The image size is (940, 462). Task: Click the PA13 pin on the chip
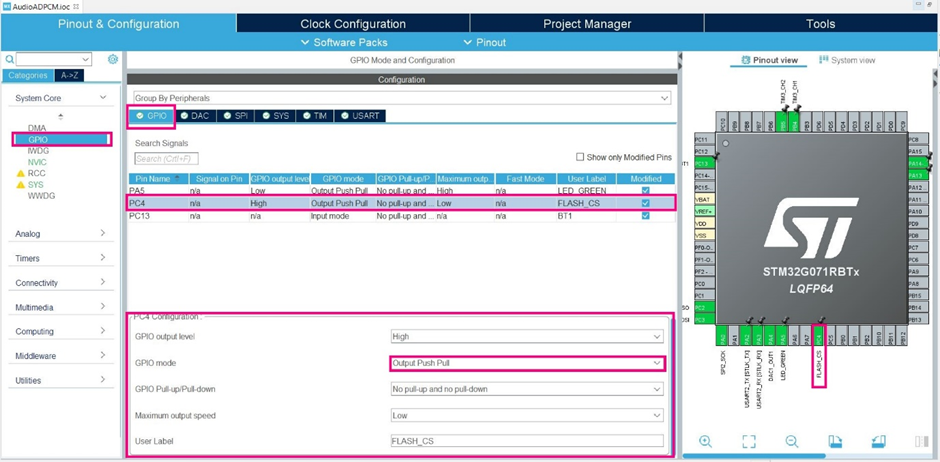(x=918, y=176)
